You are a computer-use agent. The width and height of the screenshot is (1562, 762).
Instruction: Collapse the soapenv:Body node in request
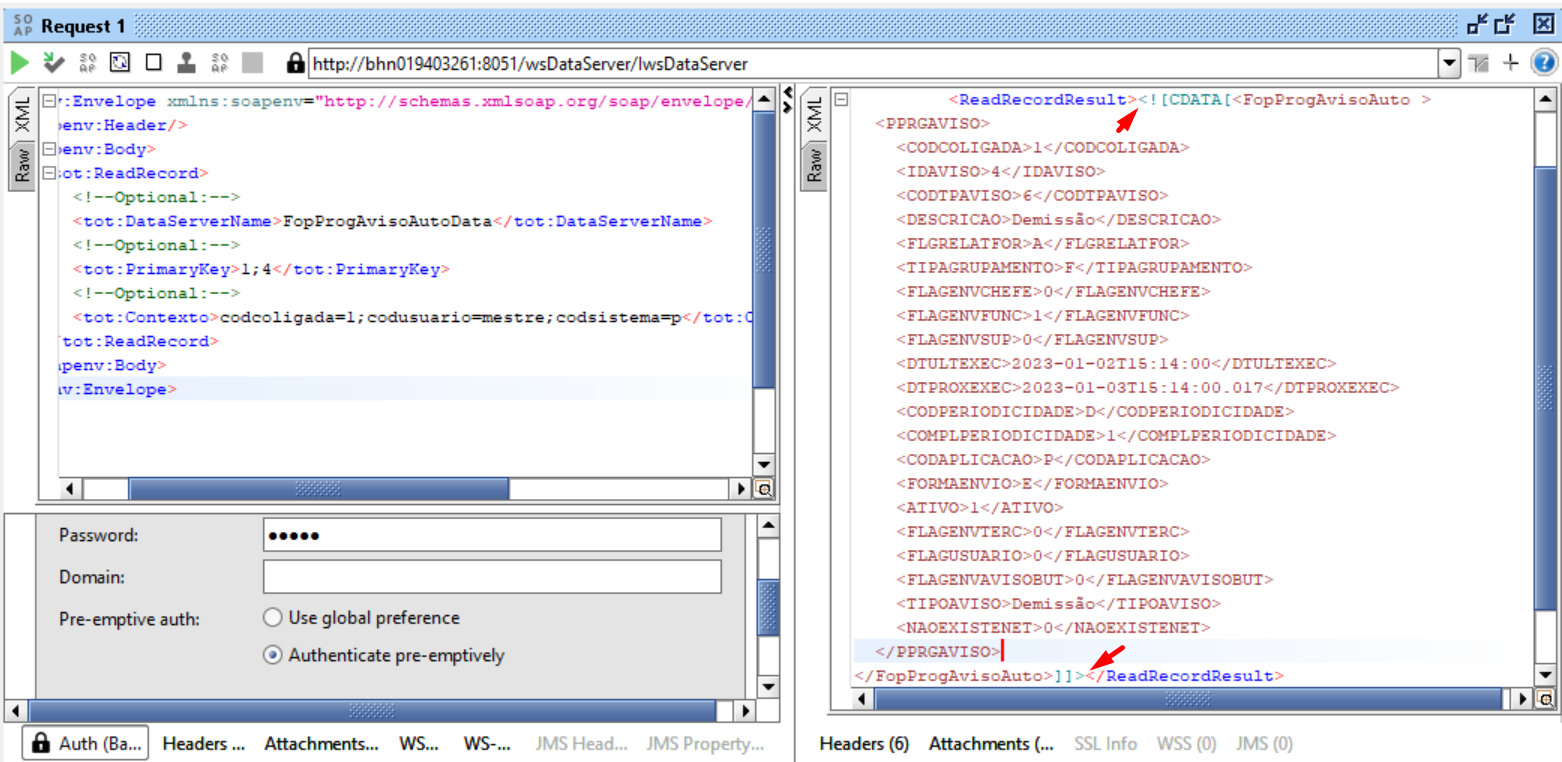click(x=48, y=149)
